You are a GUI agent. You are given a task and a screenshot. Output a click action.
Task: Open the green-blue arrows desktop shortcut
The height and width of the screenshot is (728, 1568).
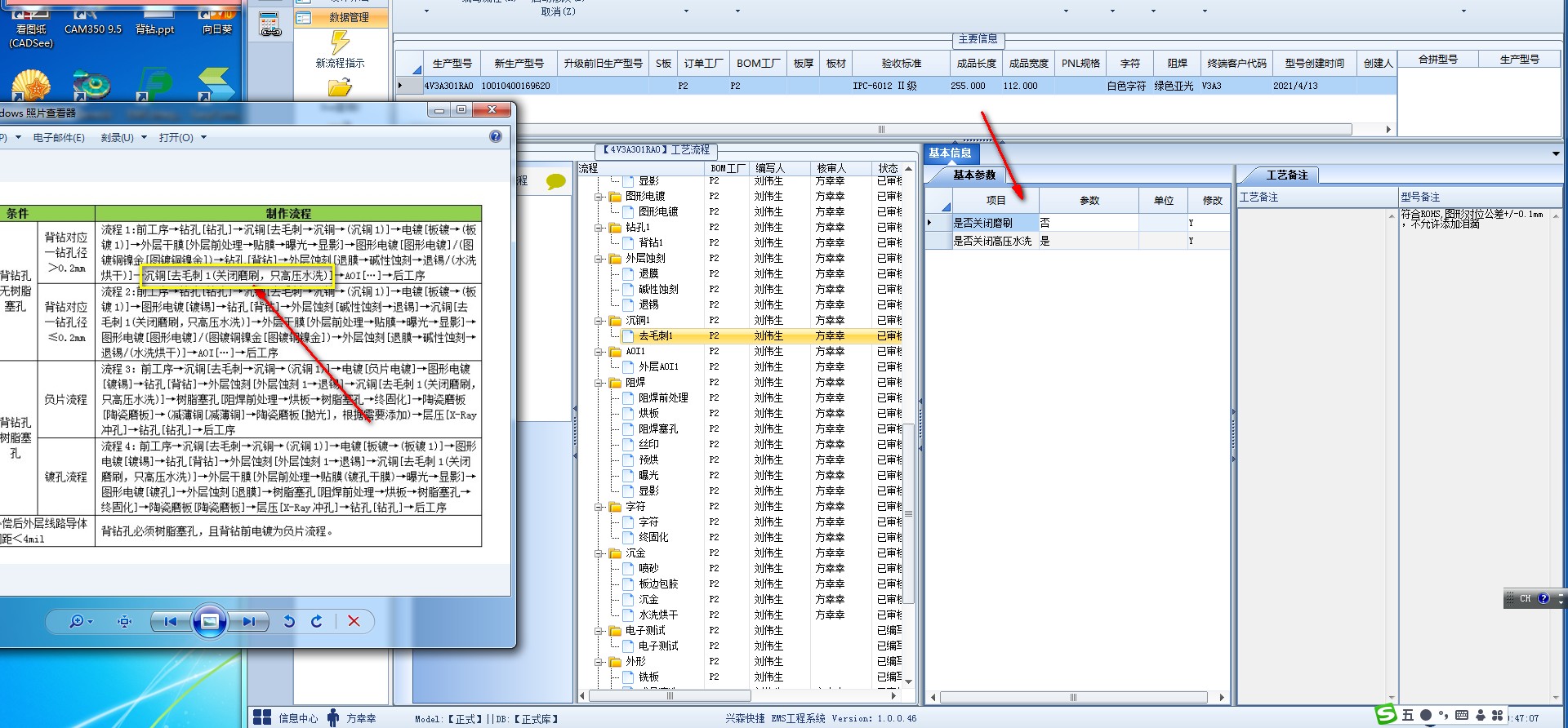tap(216, 85)
